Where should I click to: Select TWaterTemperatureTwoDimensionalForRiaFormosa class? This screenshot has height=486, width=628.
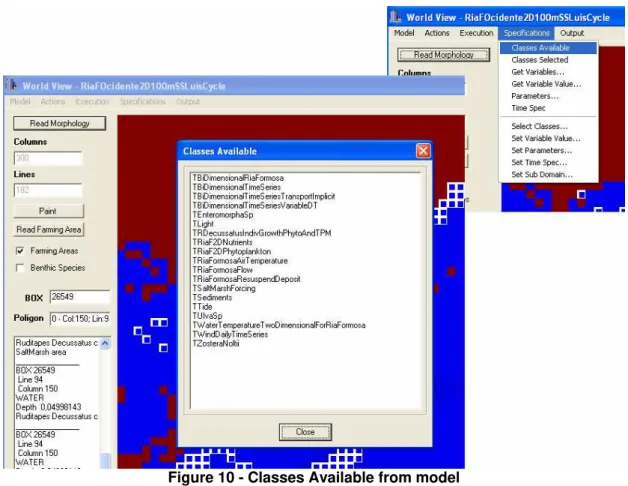click(279, 325)
